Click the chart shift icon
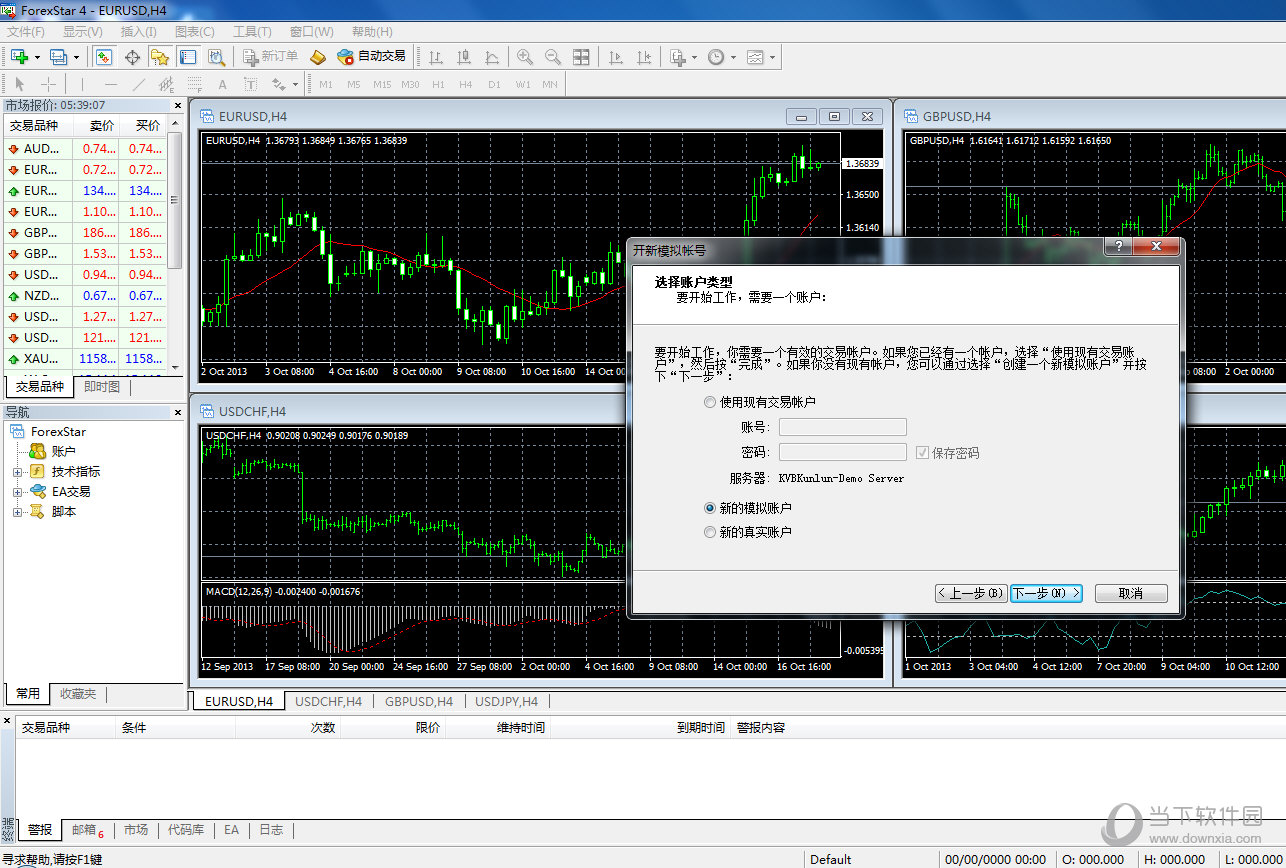This screenshot has width=1286, height=868. [x=644, y=57]
